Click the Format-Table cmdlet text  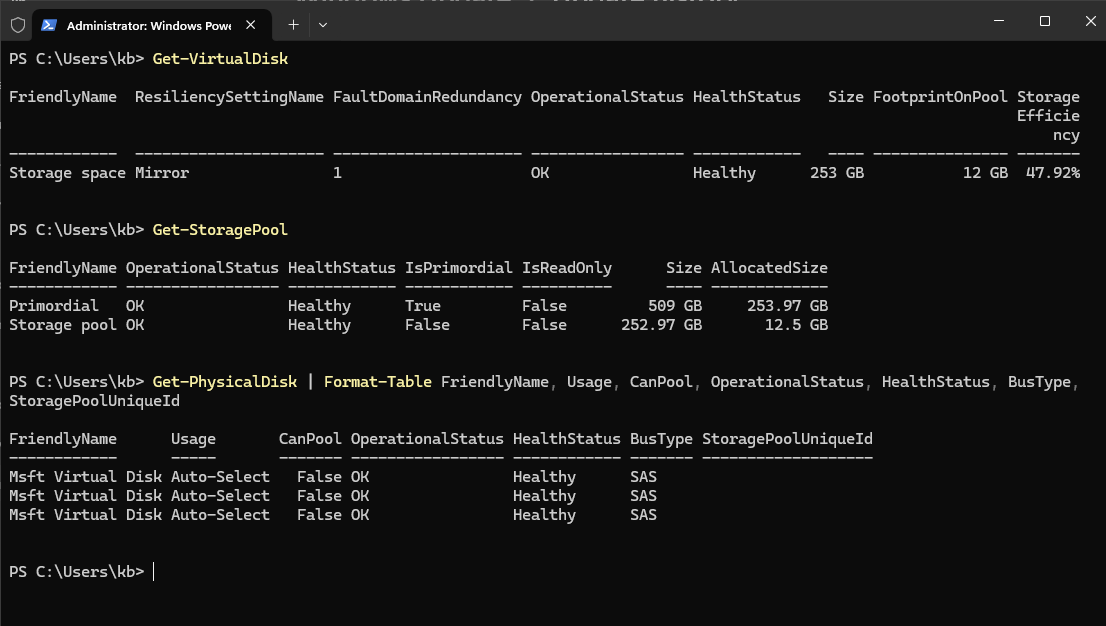coord(378,382)
